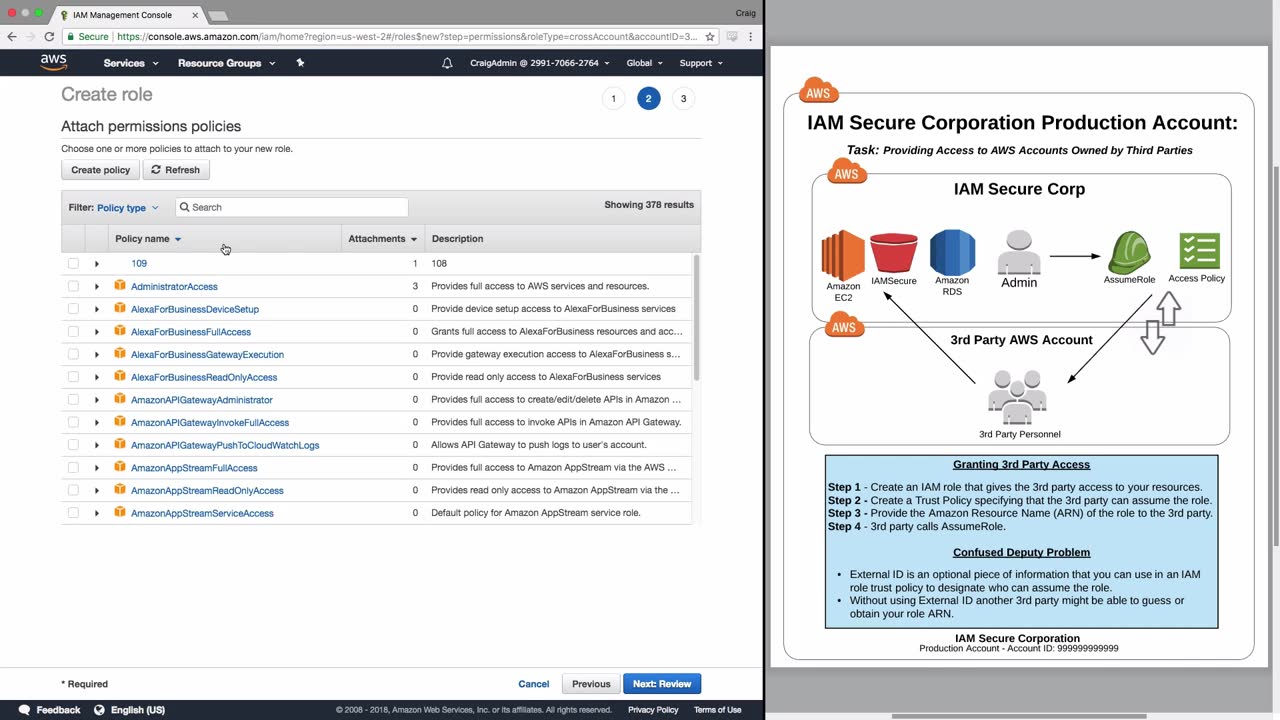The height and width of the screenshot is (720, 1280).
Task: Open notifications via the bell icon
Action: 447,63
